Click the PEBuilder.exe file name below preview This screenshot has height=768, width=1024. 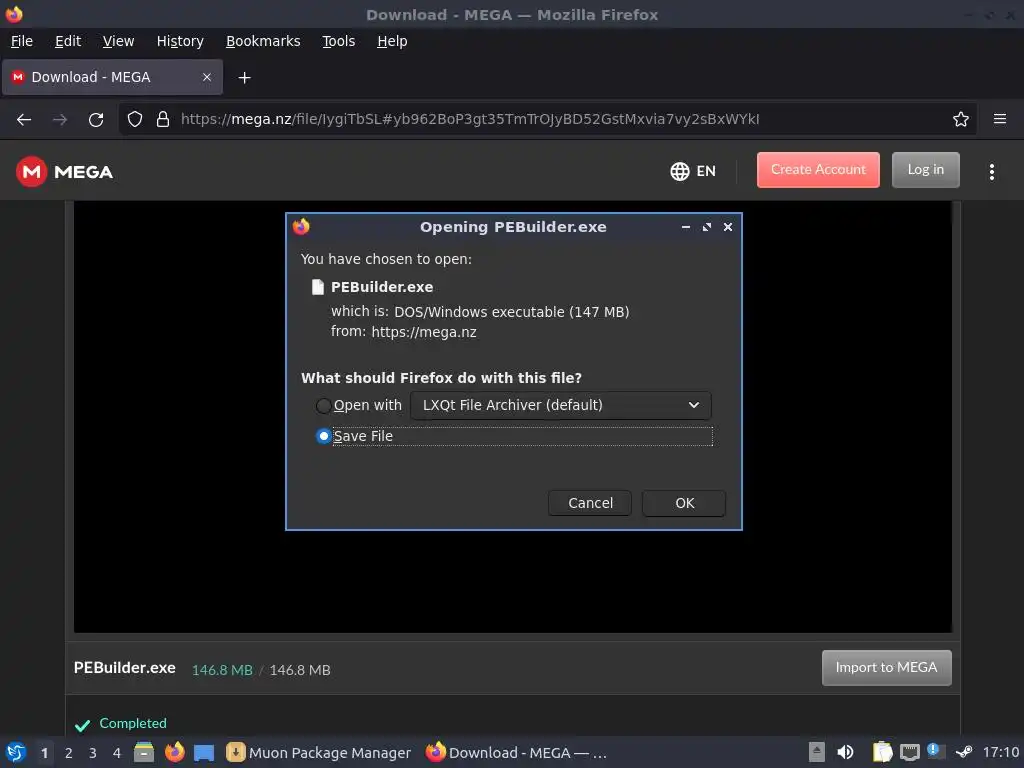pyautogui.click(x=125, y=668)
